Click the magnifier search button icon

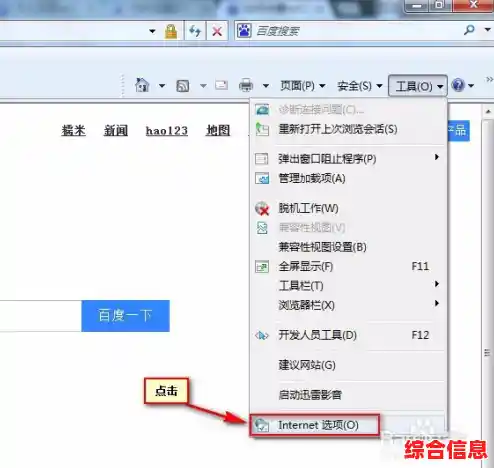[469, 30]
